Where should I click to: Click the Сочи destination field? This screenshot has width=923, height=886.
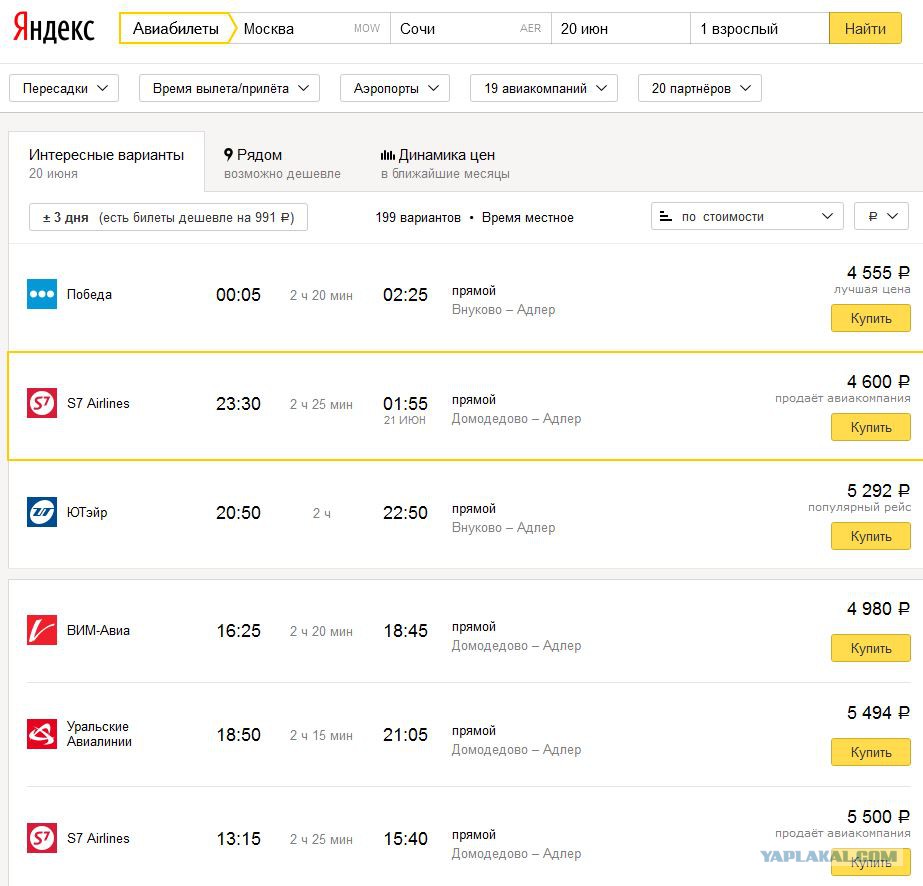click(471, 28)
